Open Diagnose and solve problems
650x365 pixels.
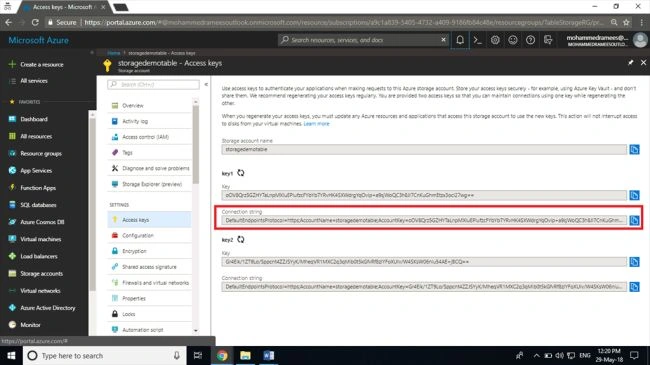coord(149,168)
